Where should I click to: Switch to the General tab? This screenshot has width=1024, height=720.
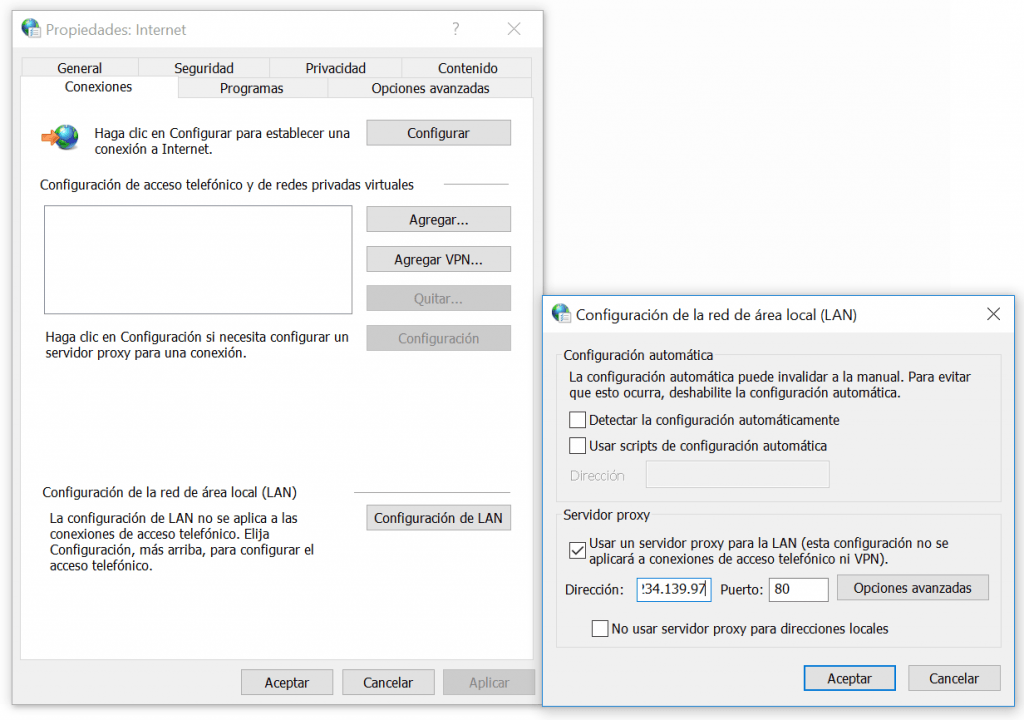click(80, 68)
